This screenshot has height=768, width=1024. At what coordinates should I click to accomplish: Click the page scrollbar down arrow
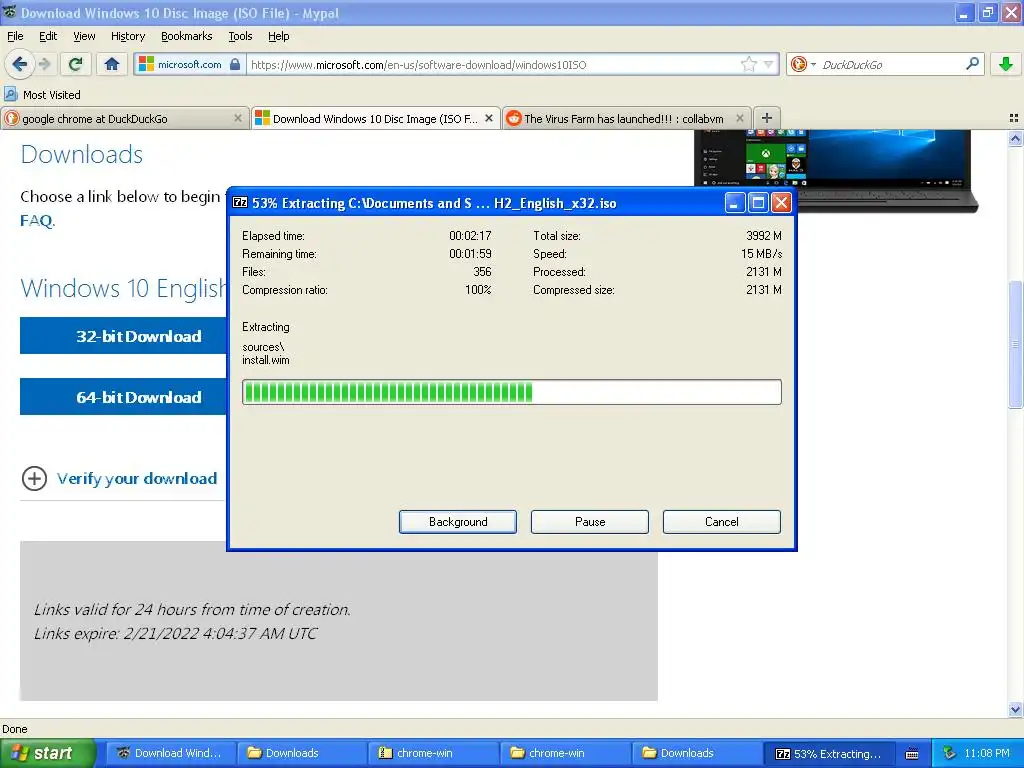click(x=1015, y=709)
